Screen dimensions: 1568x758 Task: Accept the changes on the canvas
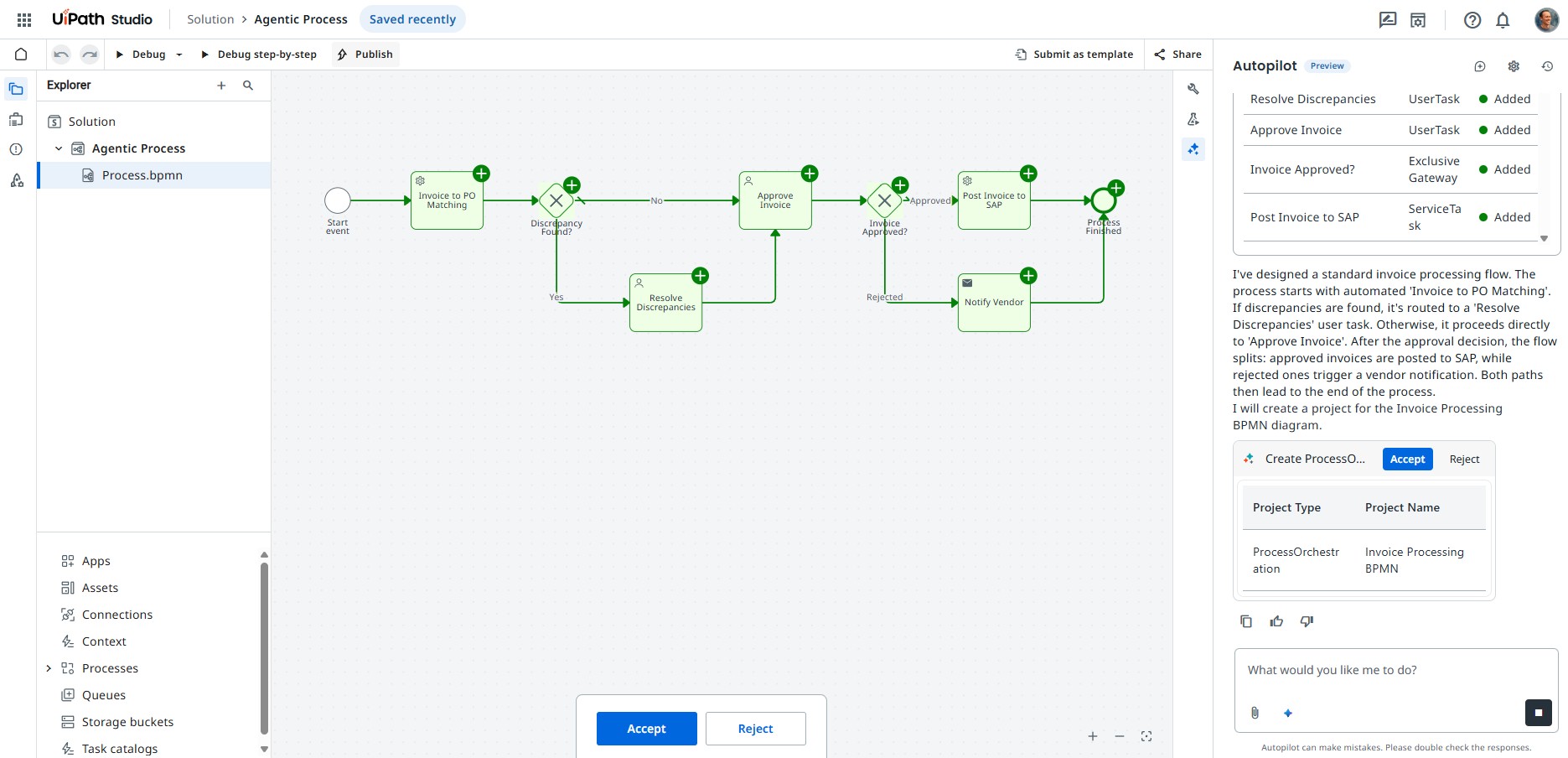647,729
